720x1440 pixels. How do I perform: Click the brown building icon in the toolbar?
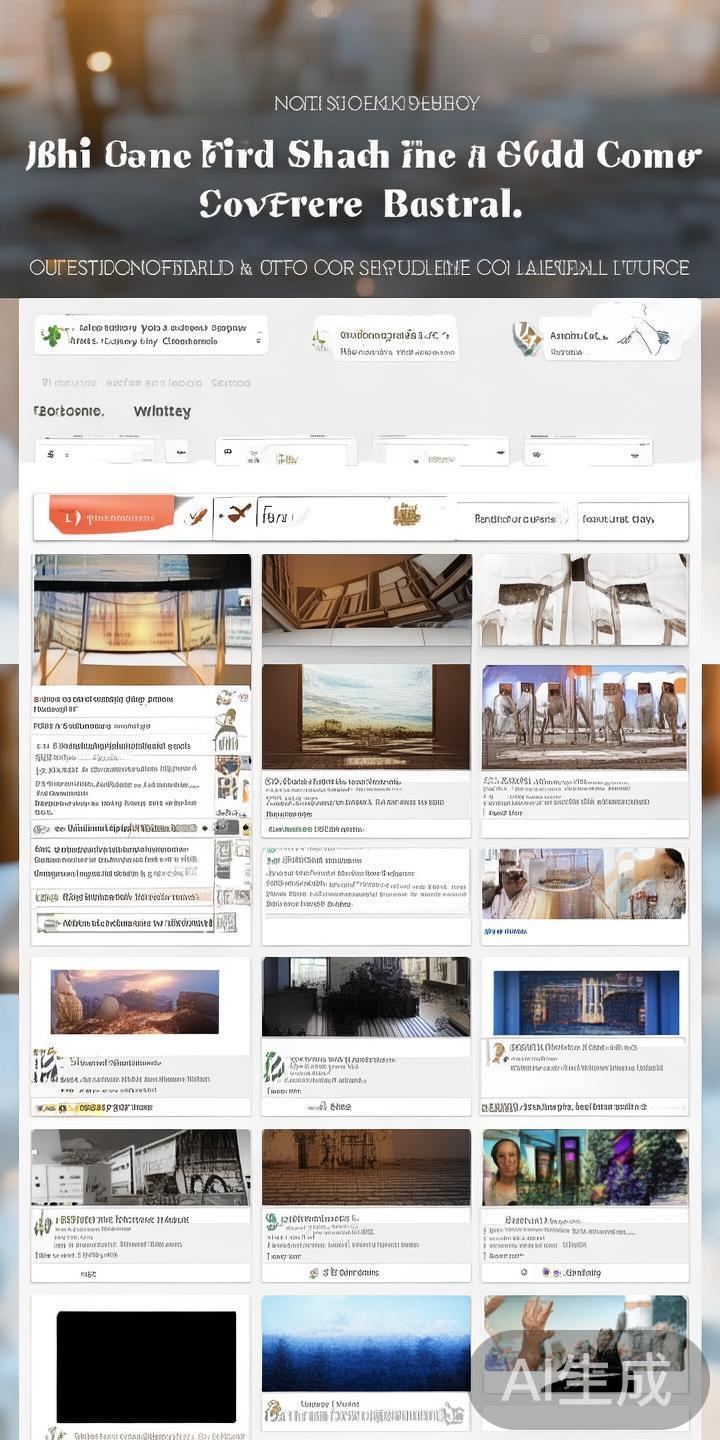tap(406, 515)
